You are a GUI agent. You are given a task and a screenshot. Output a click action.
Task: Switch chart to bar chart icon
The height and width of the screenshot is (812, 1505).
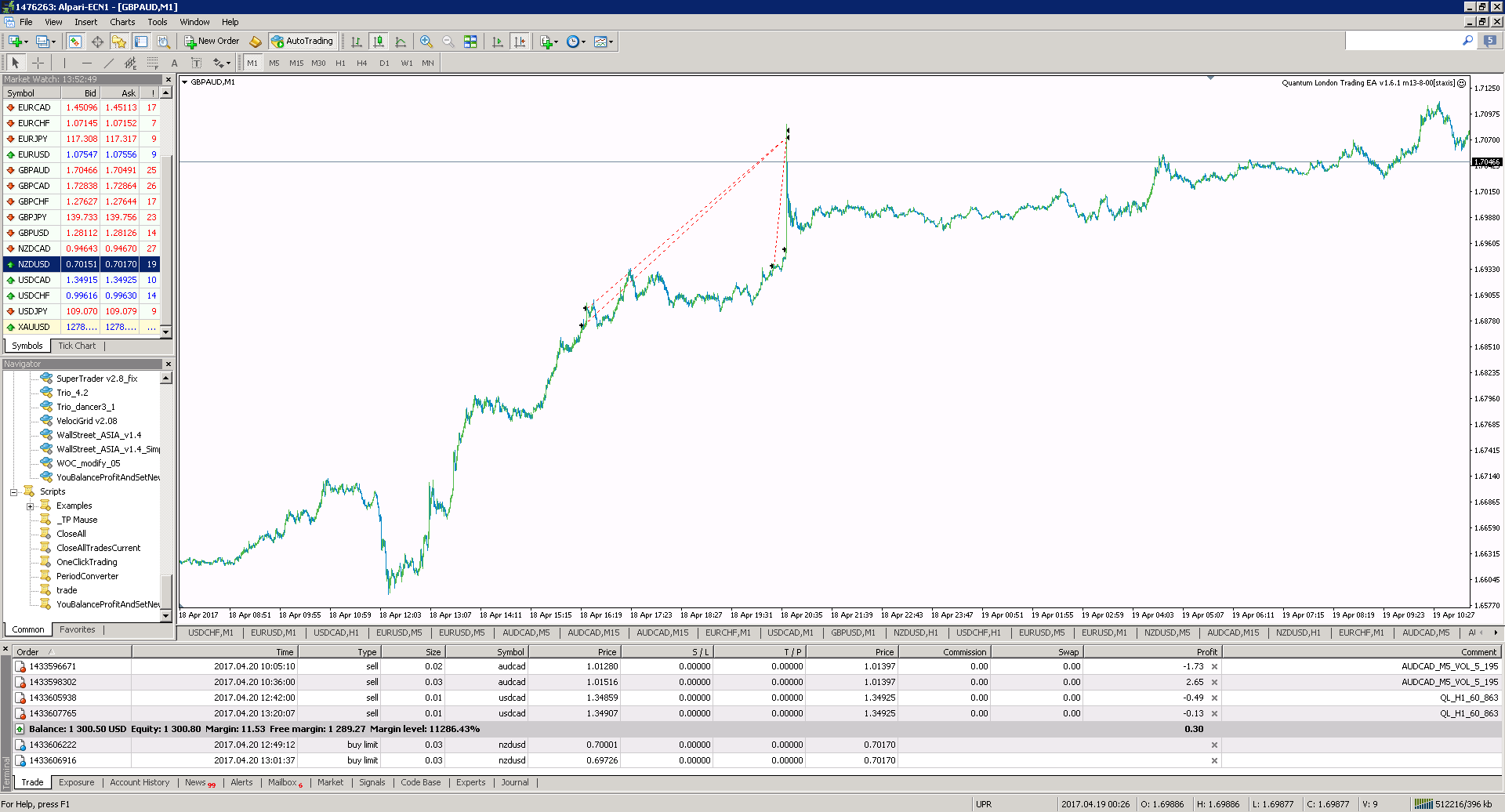[357, 42]
